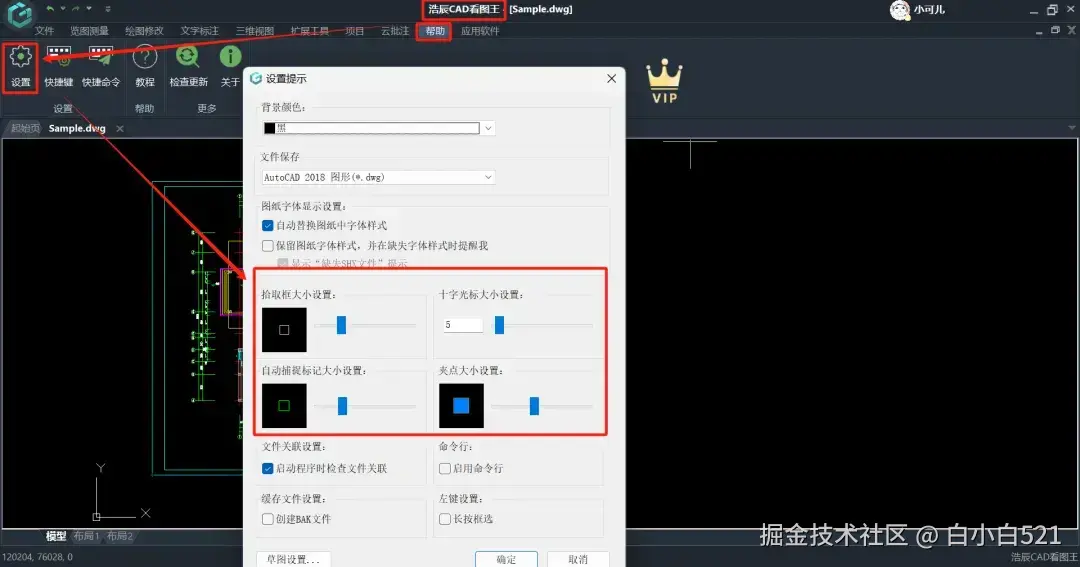
Task: Click the user avatar beside 小可儿
Action: click(x=900, y=10)
